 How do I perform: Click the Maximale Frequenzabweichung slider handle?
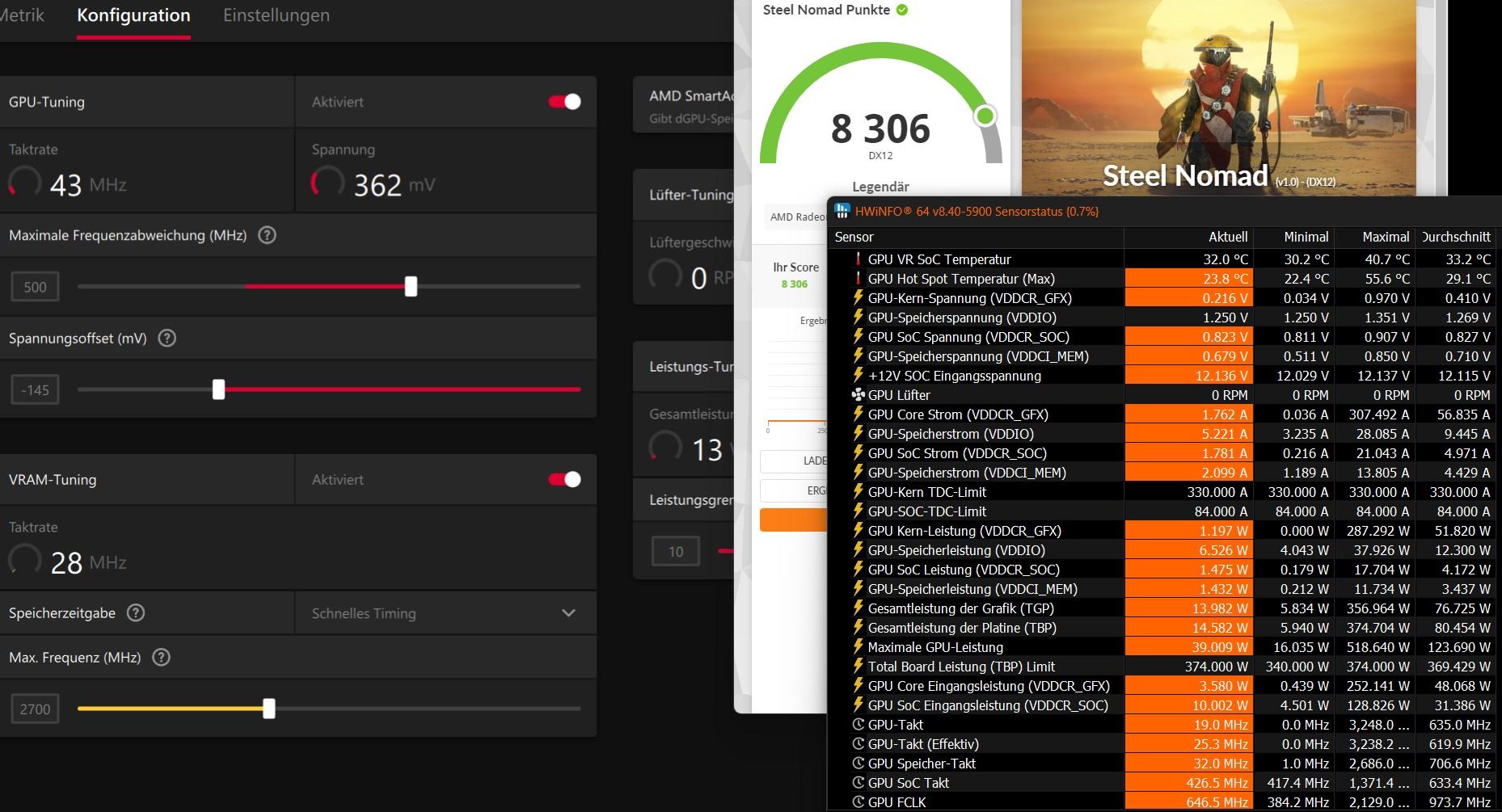point(411,286)
